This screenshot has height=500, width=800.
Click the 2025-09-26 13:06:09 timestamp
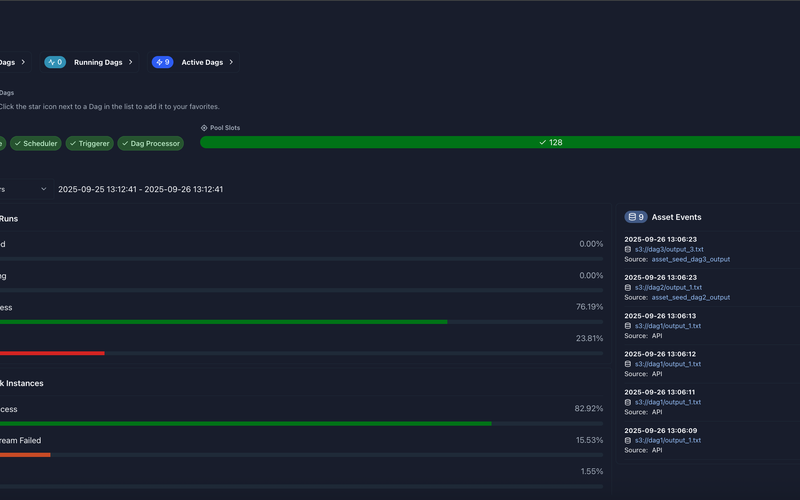pos(661,431)
